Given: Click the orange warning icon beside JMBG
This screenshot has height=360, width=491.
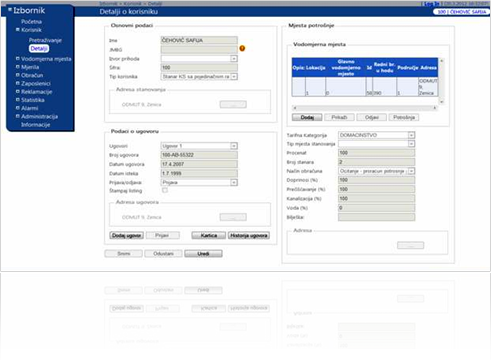Looking at the screenshot, I should point(242,48).
